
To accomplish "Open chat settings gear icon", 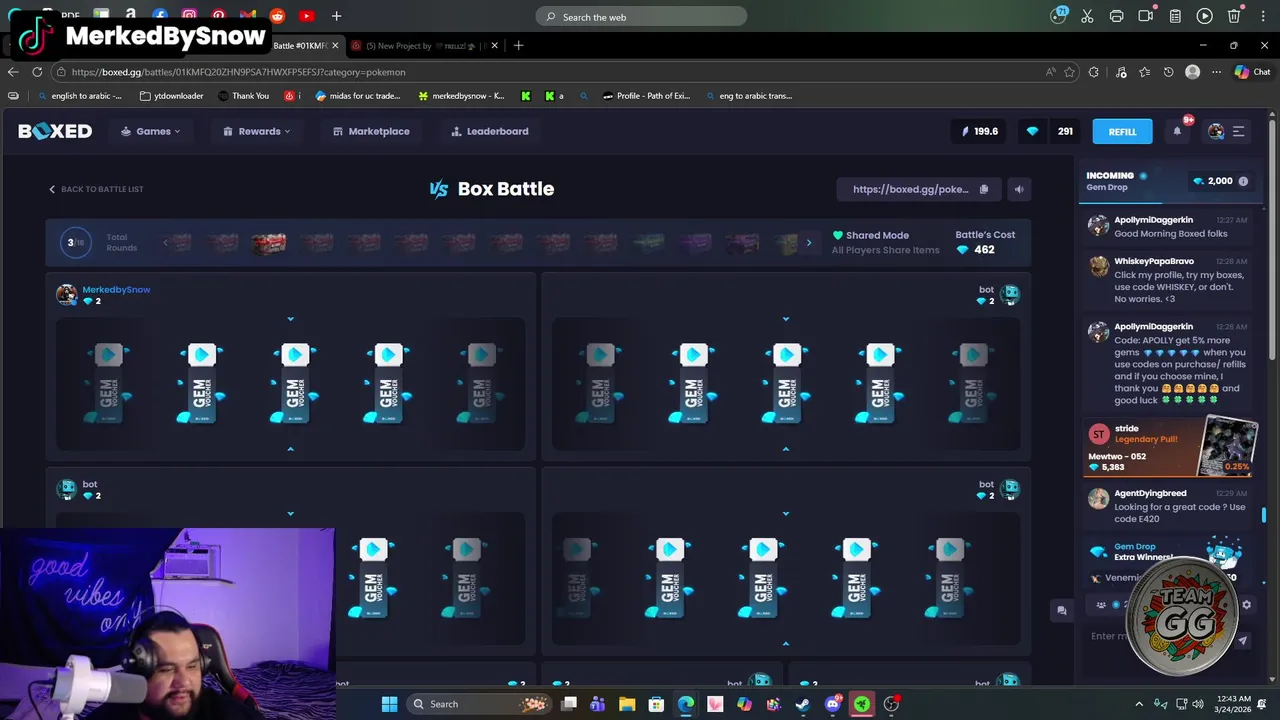I will click(1246, 605).
